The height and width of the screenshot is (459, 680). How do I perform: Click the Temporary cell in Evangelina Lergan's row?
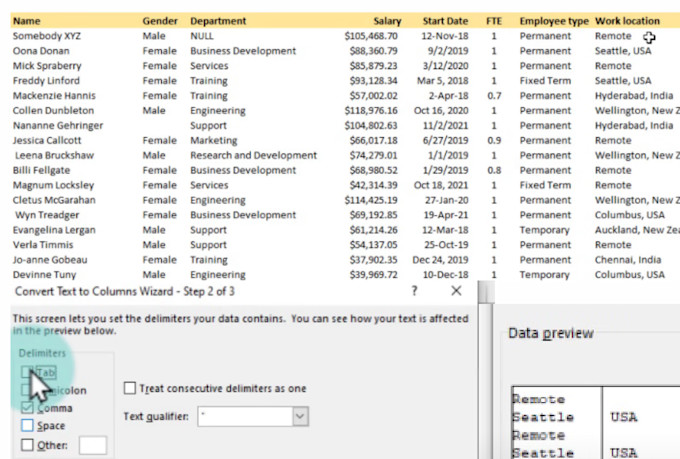pos(545,230)
